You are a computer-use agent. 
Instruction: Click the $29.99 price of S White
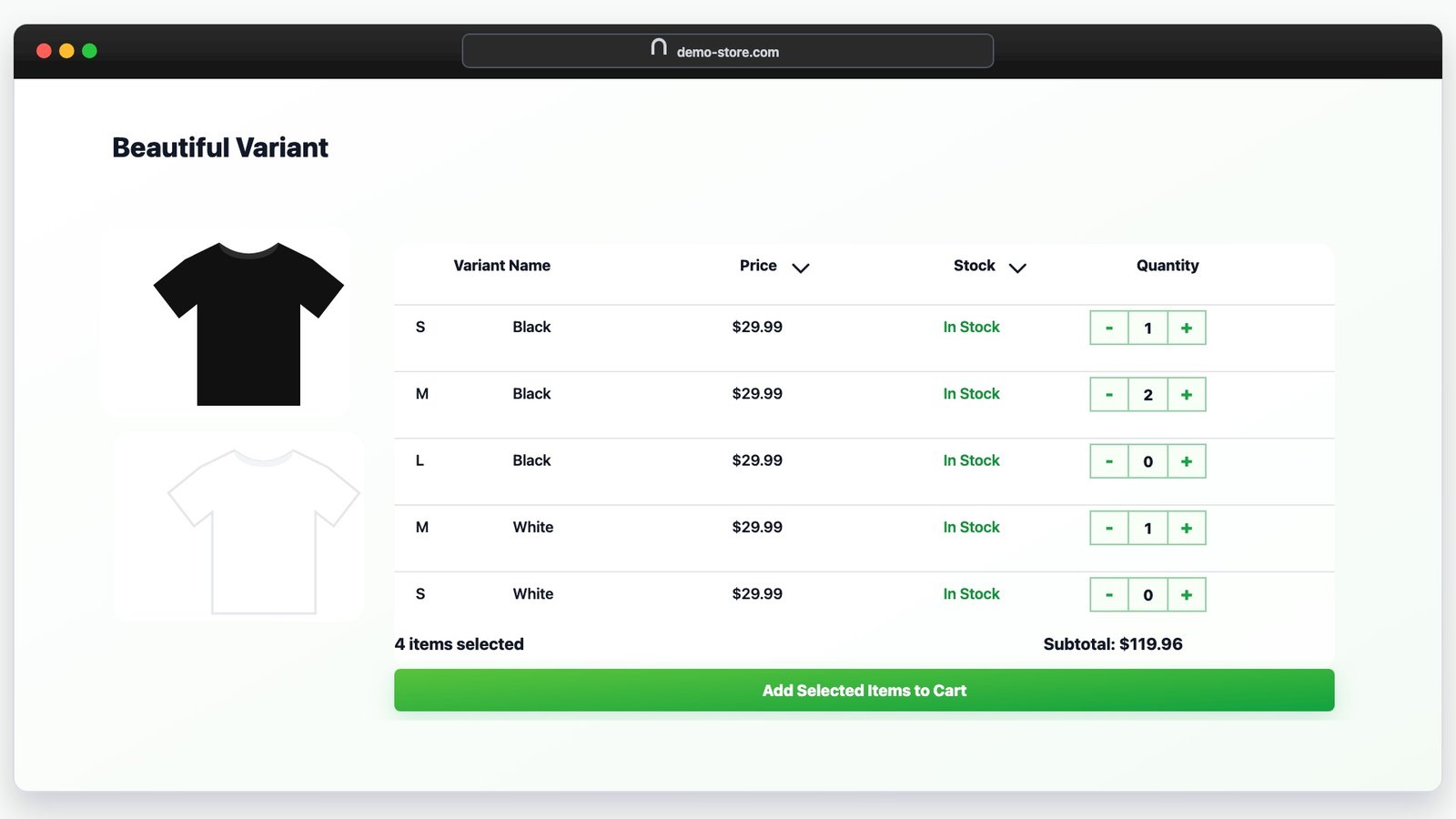coord(757,593)
